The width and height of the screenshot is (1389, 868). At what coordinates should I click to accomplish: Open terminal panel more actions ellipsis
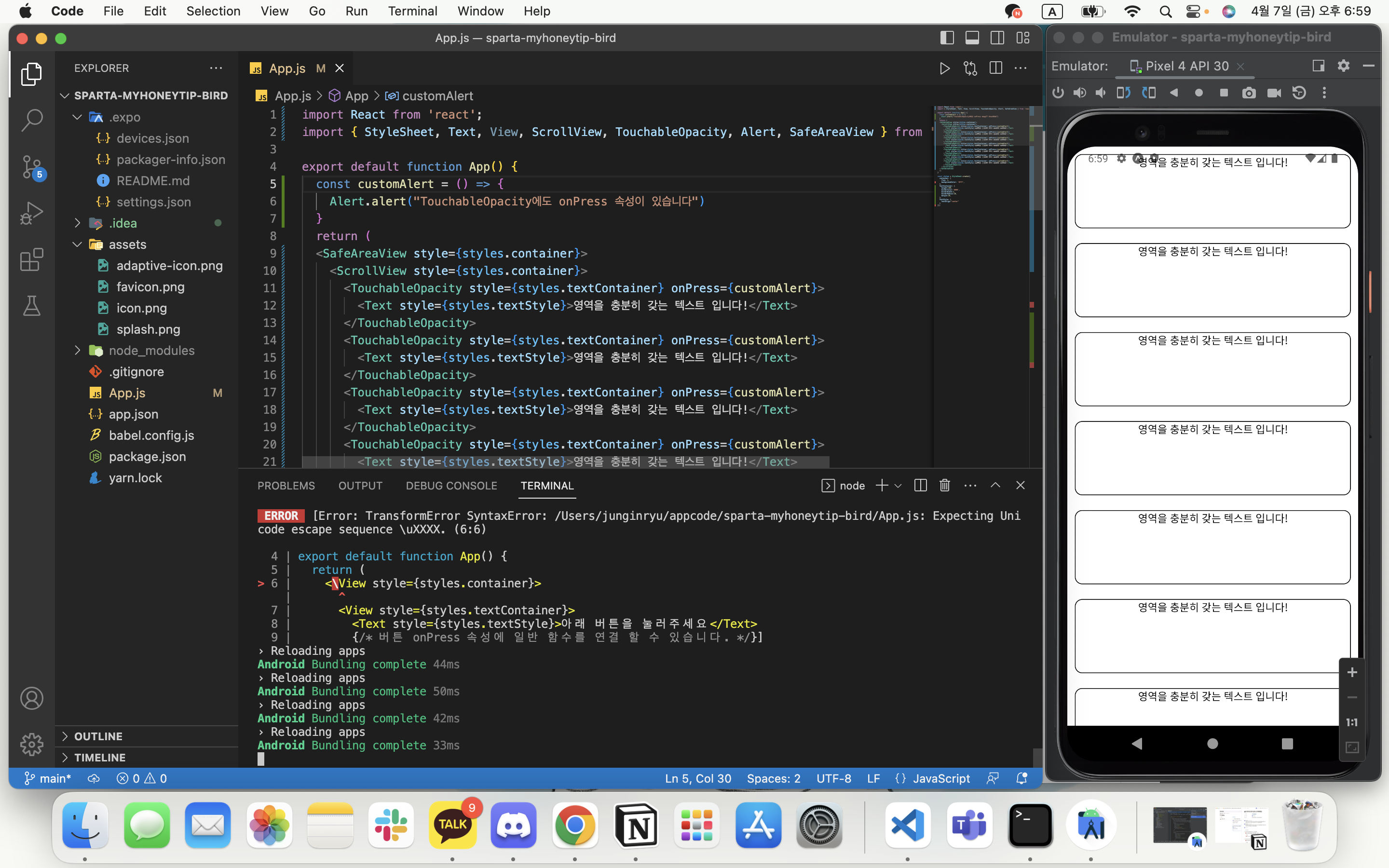970,486
